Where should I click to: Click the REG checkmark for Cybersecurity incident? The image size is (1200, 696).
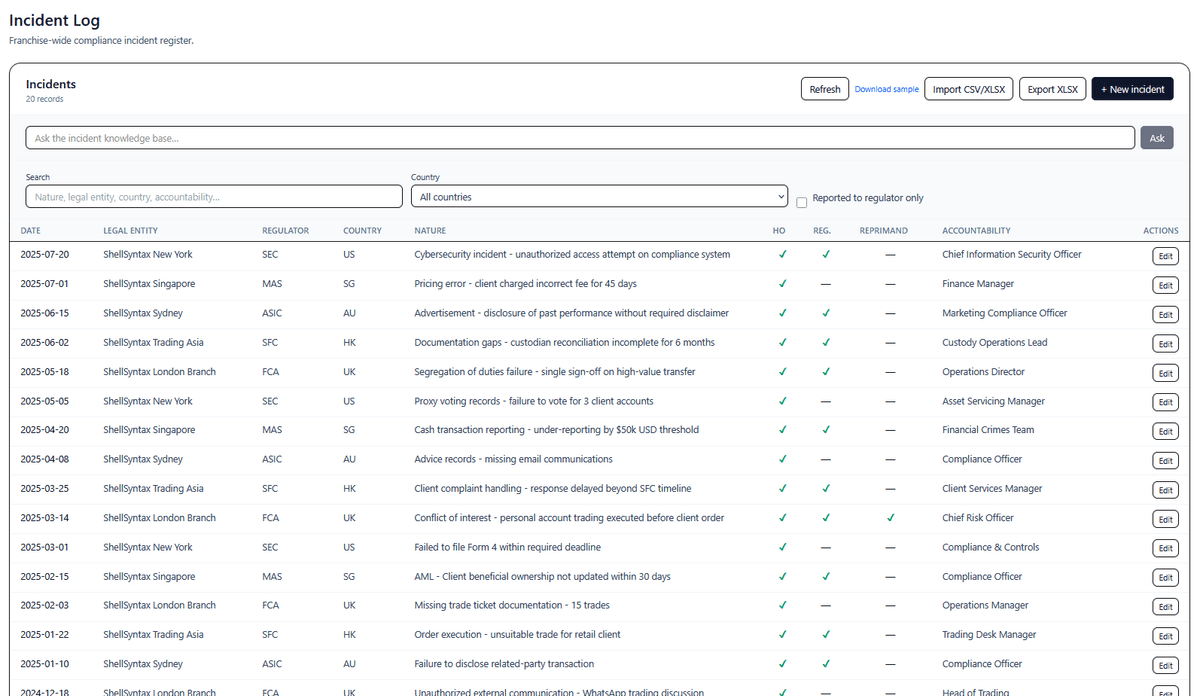click(826, 254)
